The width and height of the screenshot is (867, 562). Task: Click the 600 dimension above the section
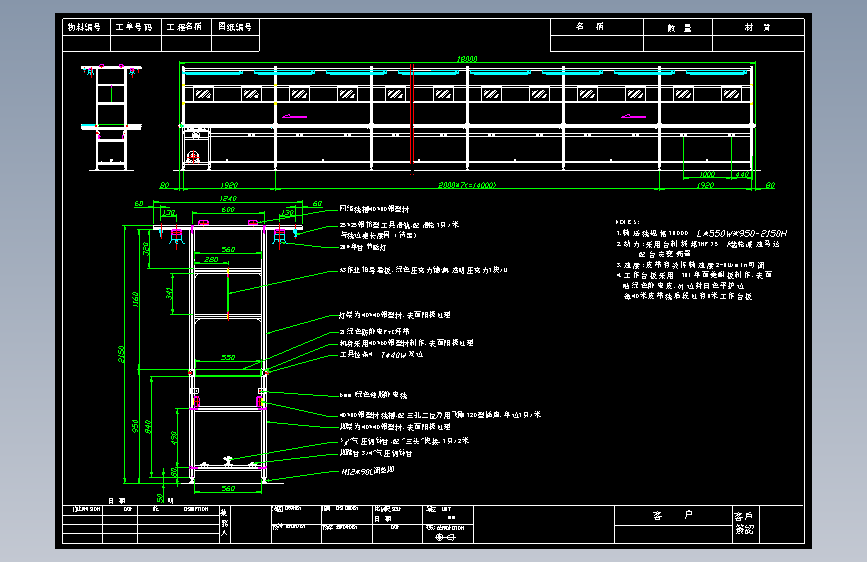(228, 210)
